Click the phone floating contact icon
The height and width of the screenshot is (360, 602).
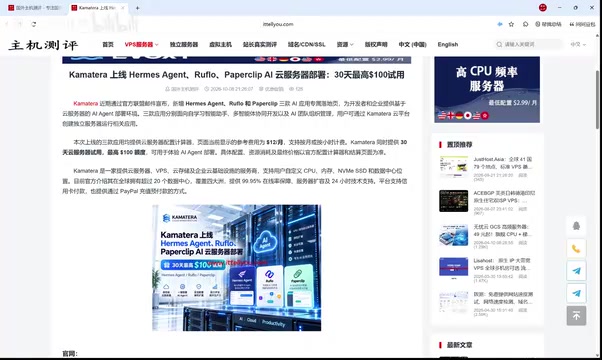pos(576,248)
